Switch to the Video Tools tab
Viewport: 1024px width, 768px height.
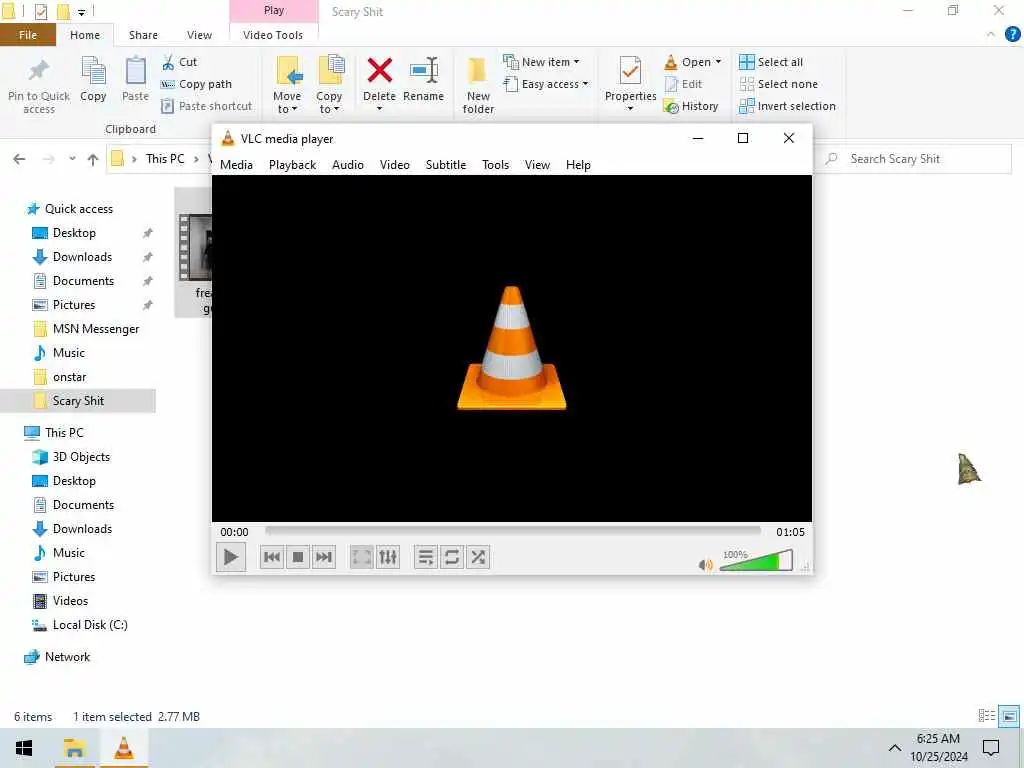tap(273, 35)
